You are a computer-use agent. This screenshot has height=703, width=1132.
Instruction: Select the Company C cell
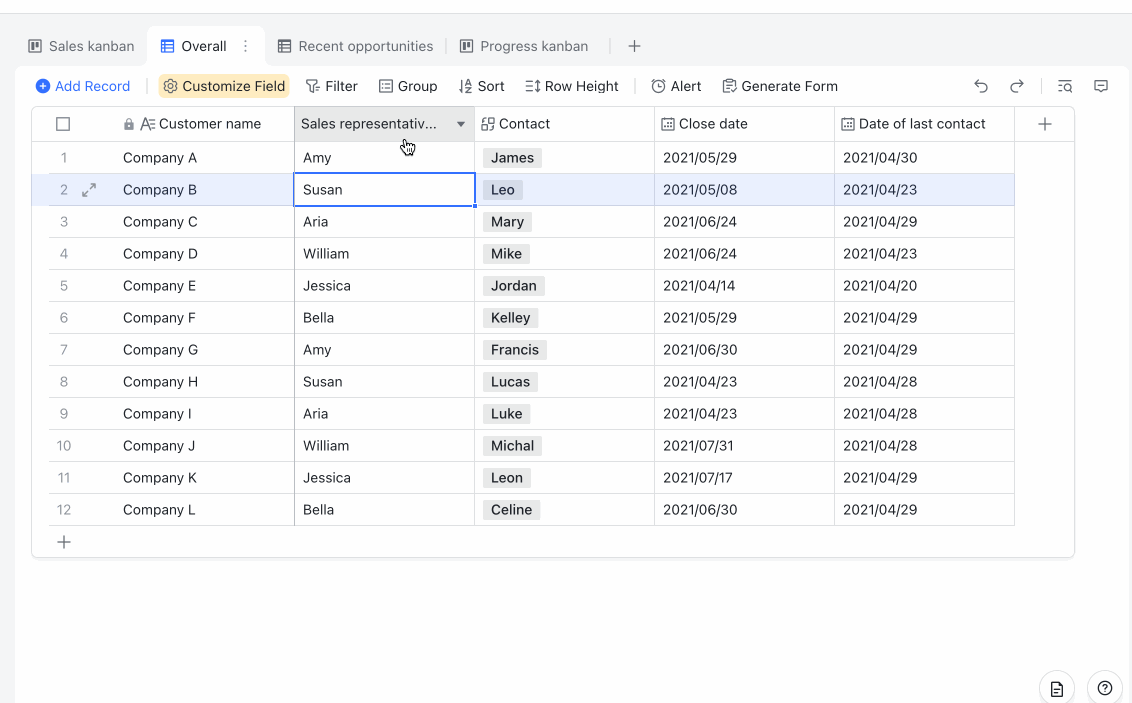pyautogui.click(x=204, y=222)
